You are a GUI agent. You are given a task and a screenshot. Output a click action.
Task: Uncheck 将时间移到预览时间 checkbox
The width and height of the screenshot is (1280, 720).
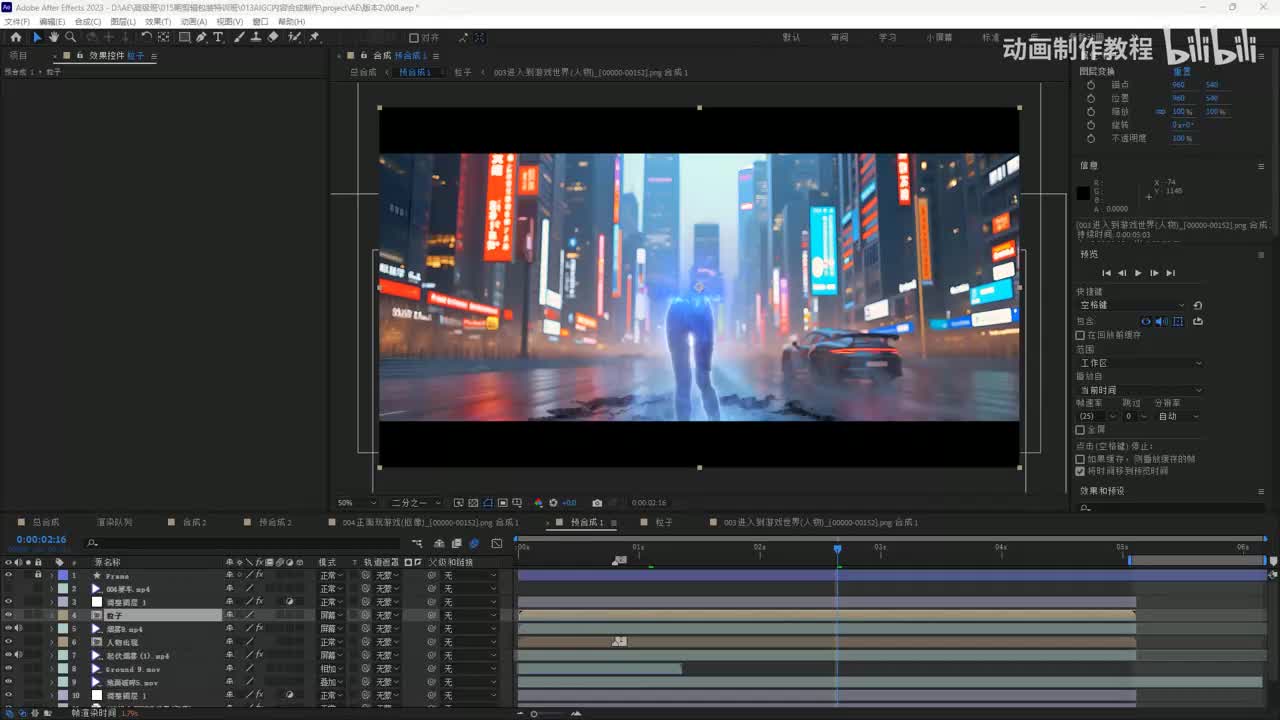[1080, 471]
